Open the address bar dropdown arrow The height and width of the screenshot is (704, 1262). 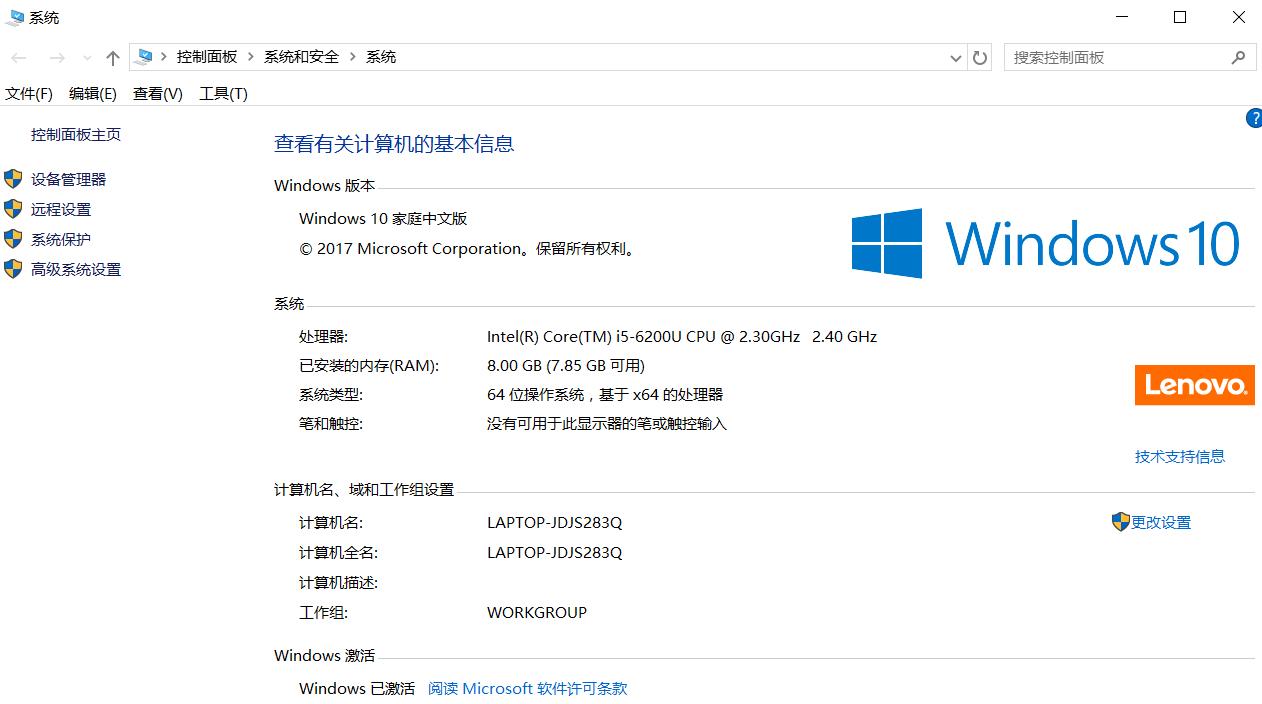click(x=955, y=57)
